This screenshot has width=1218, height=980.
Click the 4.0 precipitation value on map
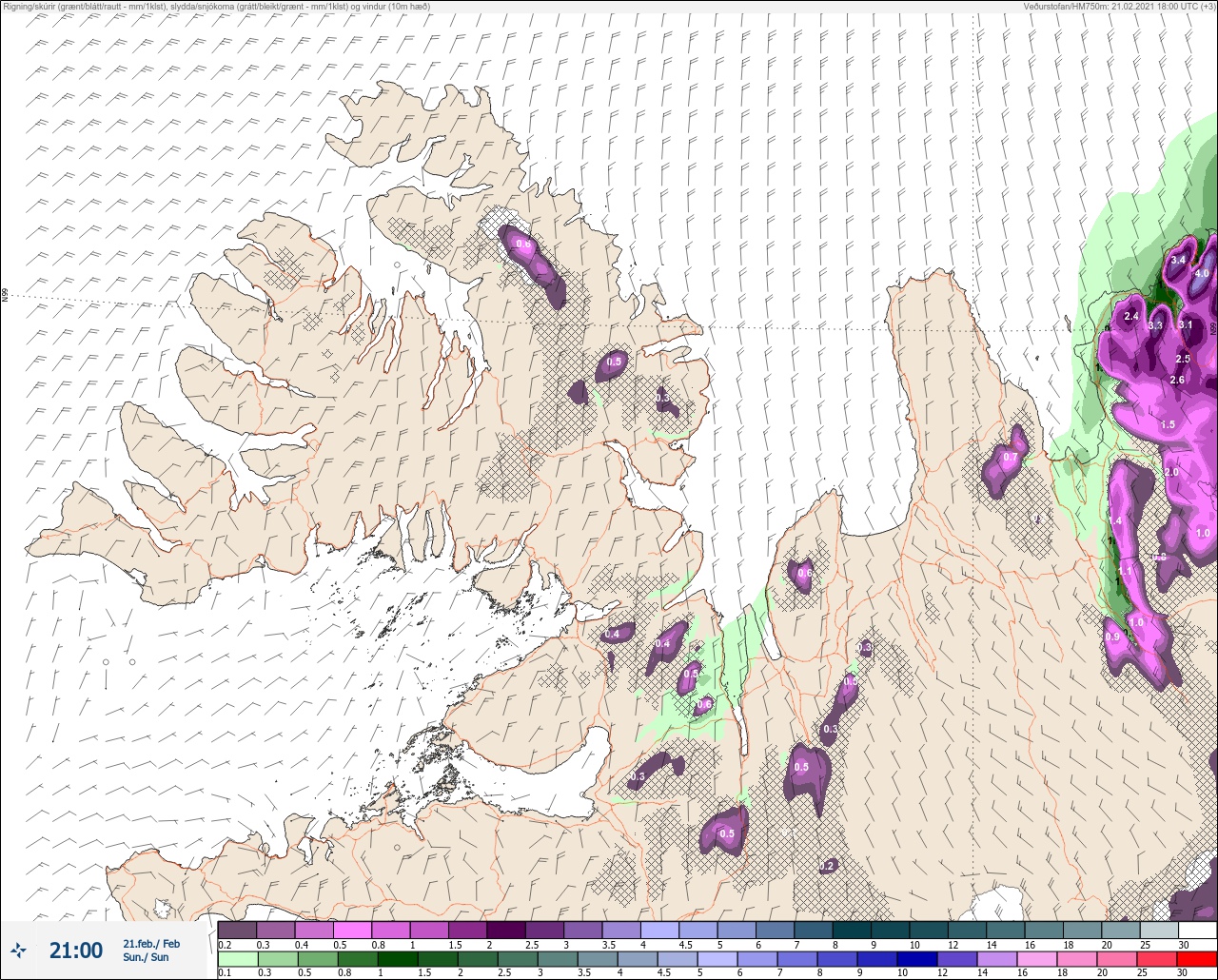tap(1202, 273)
